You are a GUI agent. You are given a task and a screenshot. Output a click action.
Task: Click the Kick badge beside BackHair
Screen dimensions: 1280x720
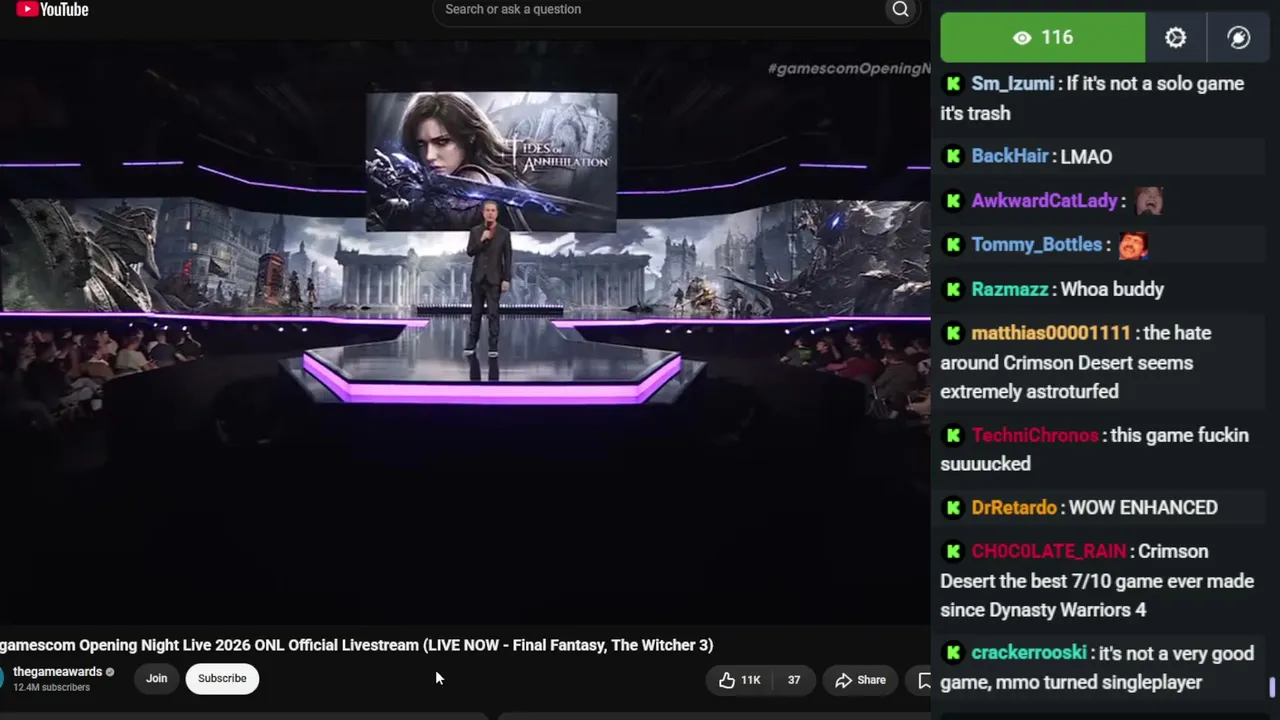953,156
